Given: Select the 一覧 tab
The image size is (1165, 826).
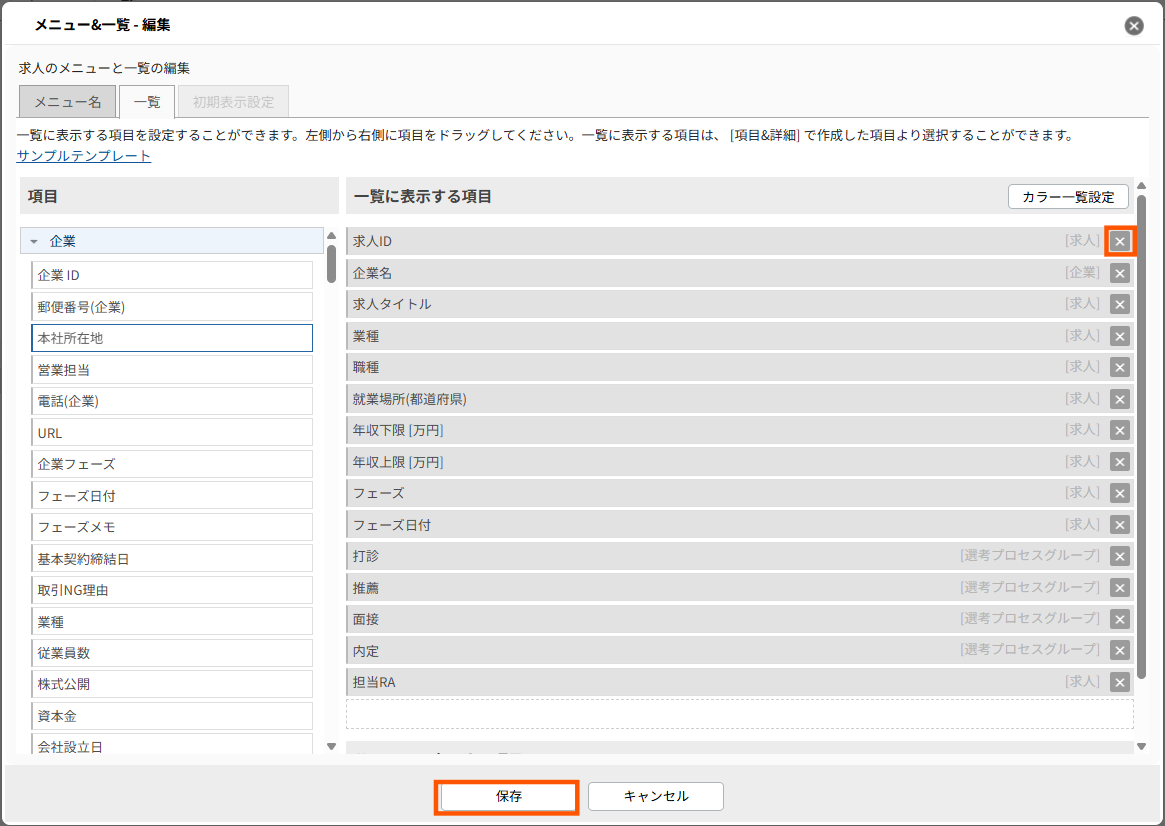Looking at the screenshot, I should click(x=147, y=102).
